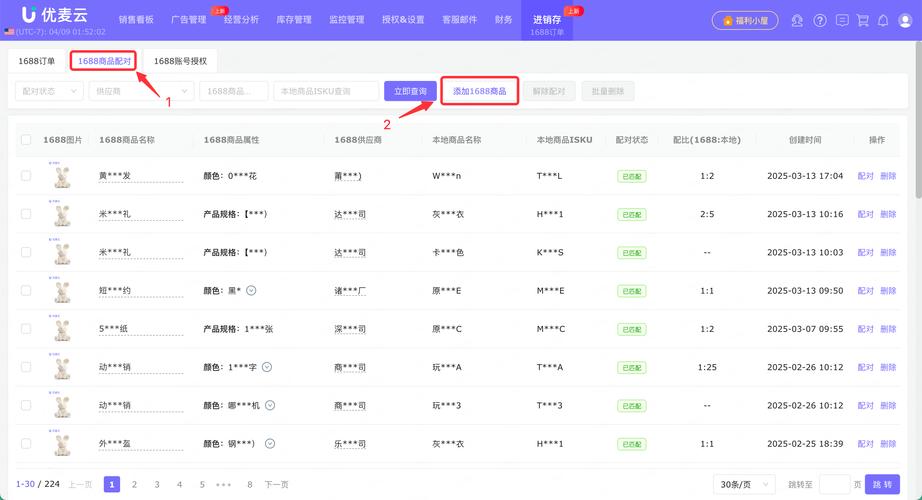Screen dimensions: 922x500
Task: Click product name 动***销 in T***A row
Action: 115,367
